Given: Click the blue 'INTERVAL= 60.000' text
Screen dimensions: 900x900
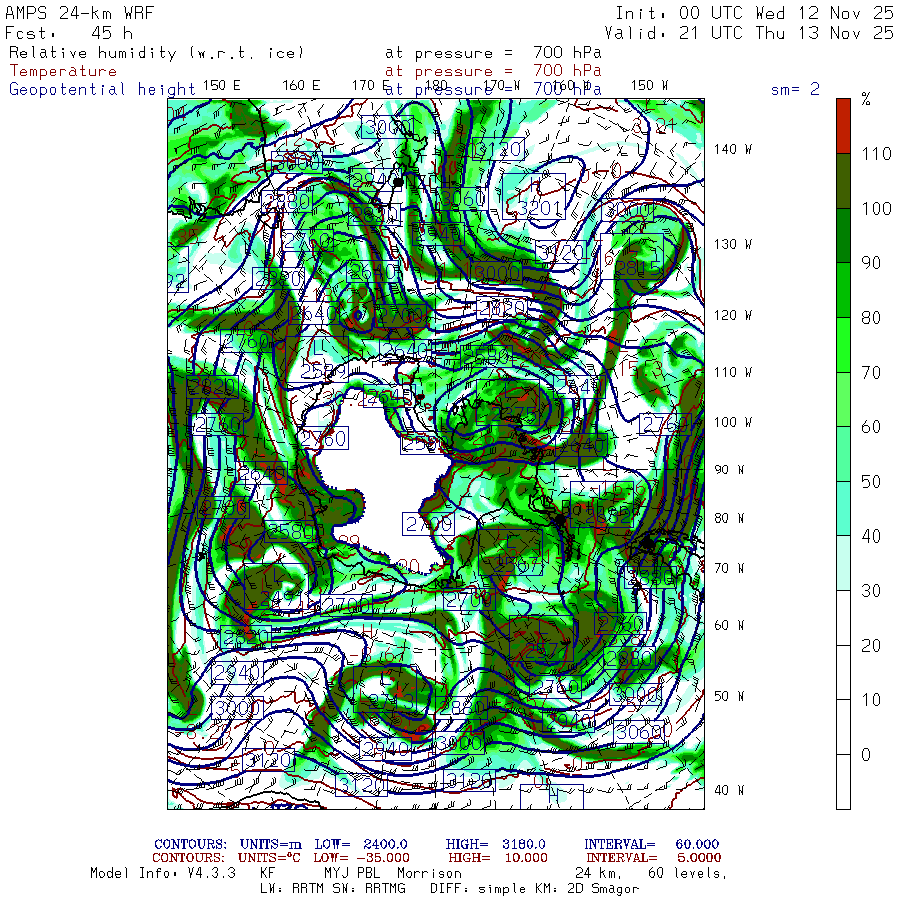Looking at the screenshot, I should (x=651, y=844).
